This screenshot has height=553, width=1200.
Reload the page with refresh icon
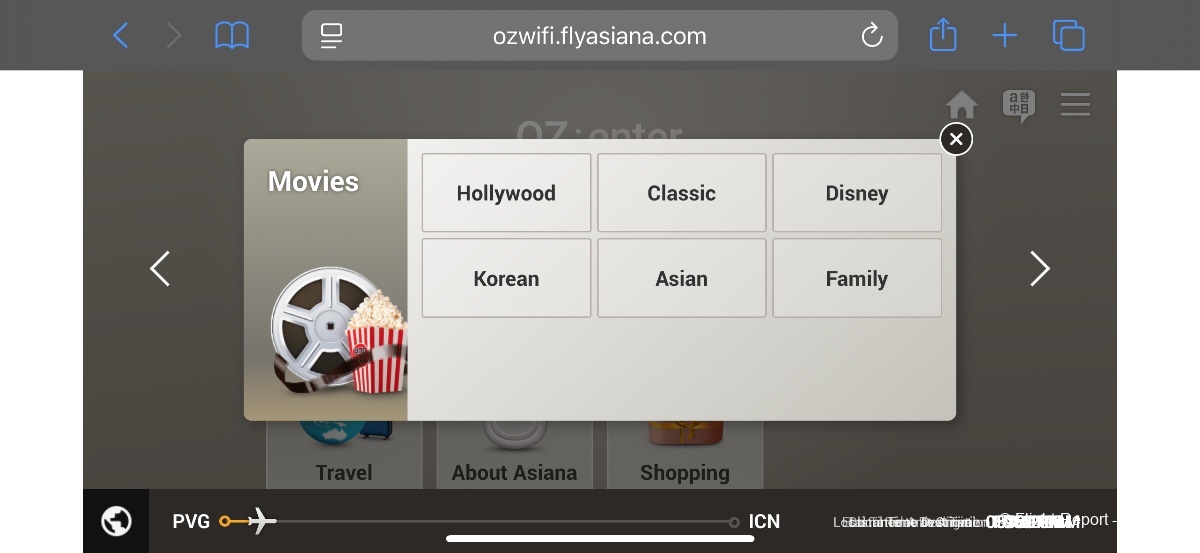[x=872, y=36]
